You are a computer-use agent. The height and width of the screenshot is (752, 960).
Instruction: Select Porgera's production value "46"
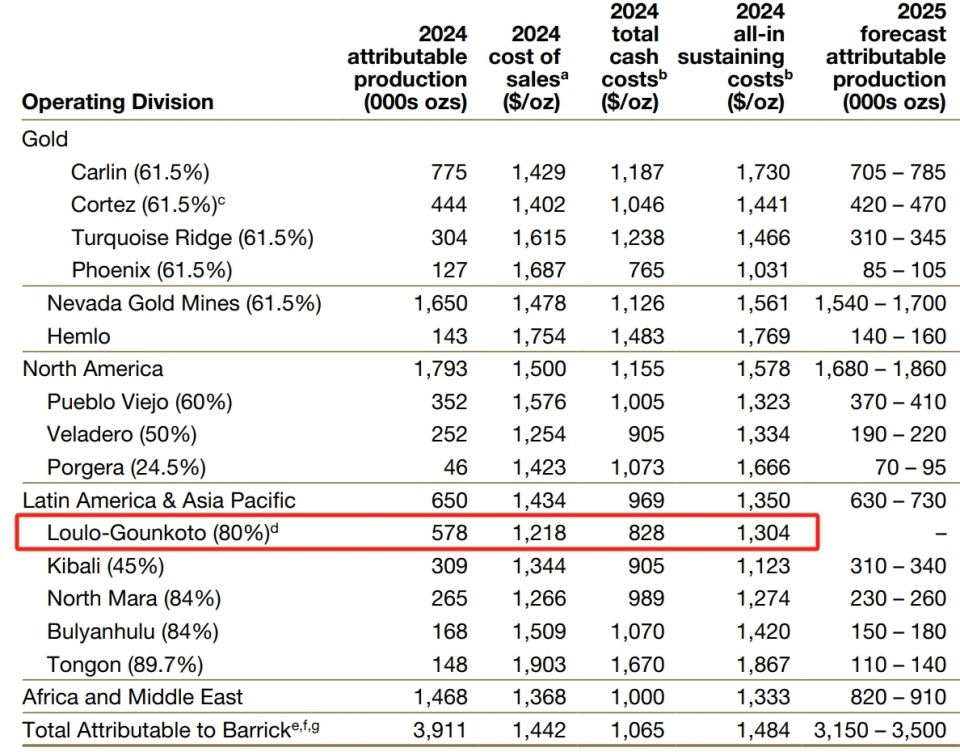[x=456, y=467]
